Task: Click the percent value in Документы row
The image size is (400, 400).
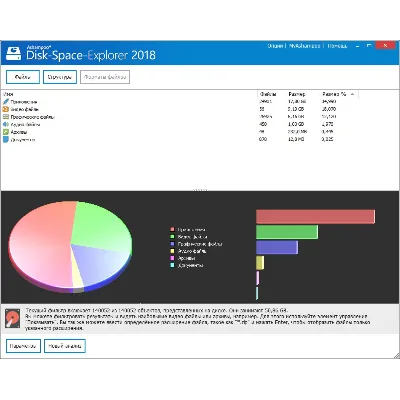Action: 327,139
